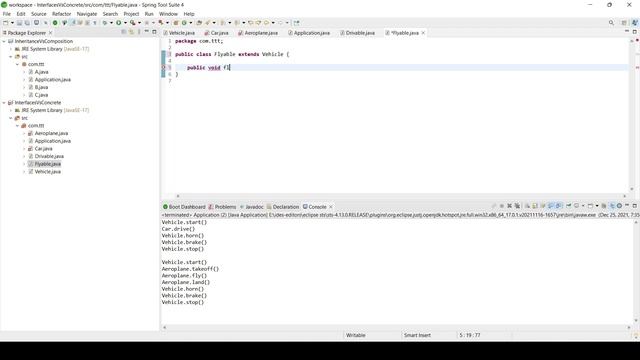This screenshot has height=360, width=640.
Task: Click the Save All toolbar icon
Action: pos(27,23)
